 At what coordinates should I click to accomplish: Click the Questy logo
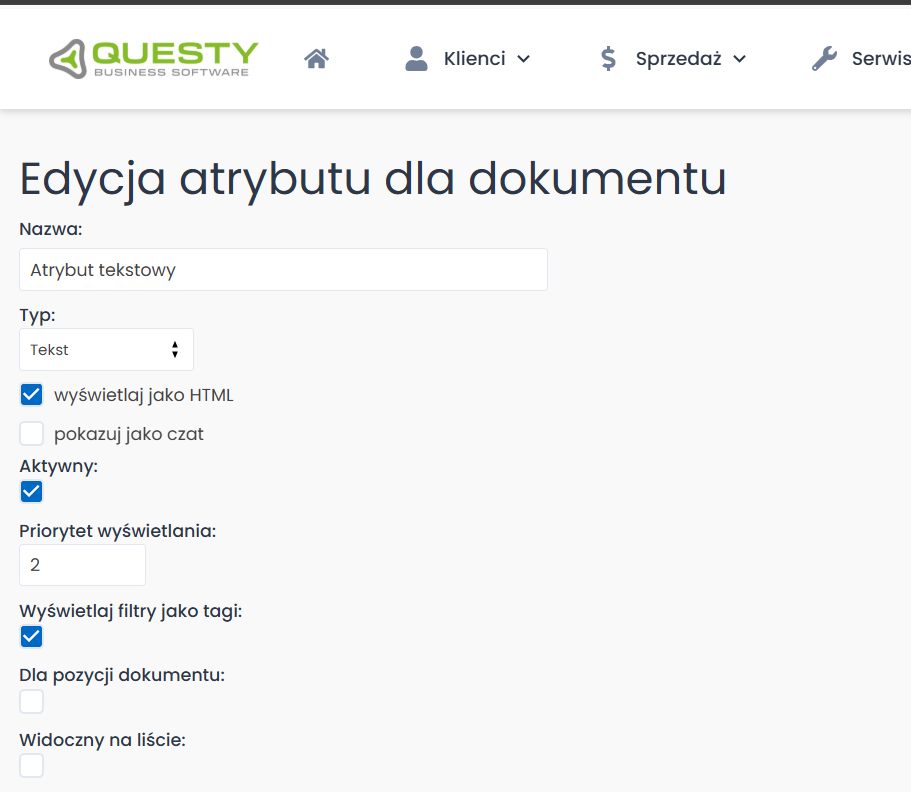pos(152,57)
